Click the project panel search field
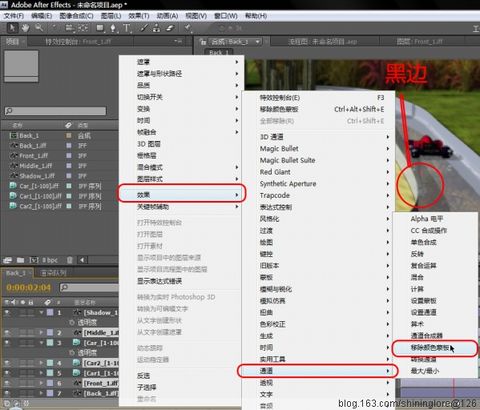Image resolution: width=480 pixels, height=410 pixels. tap(55, 111)
